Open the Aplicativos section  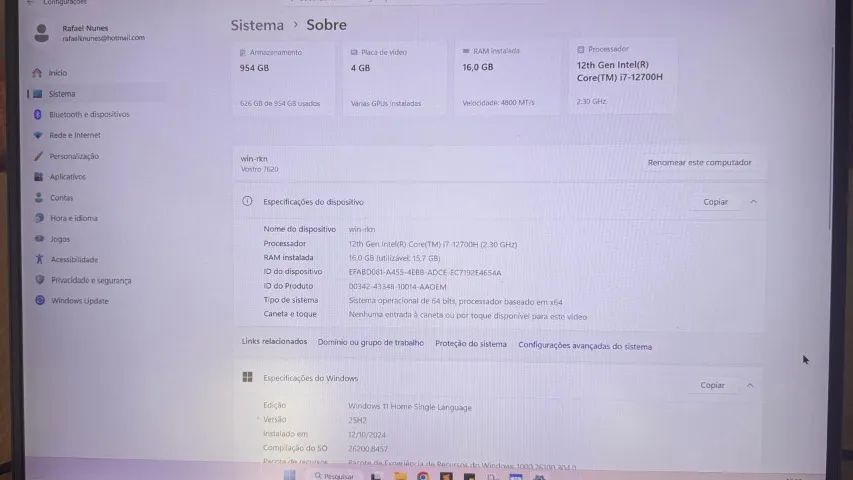pos(67,177)
